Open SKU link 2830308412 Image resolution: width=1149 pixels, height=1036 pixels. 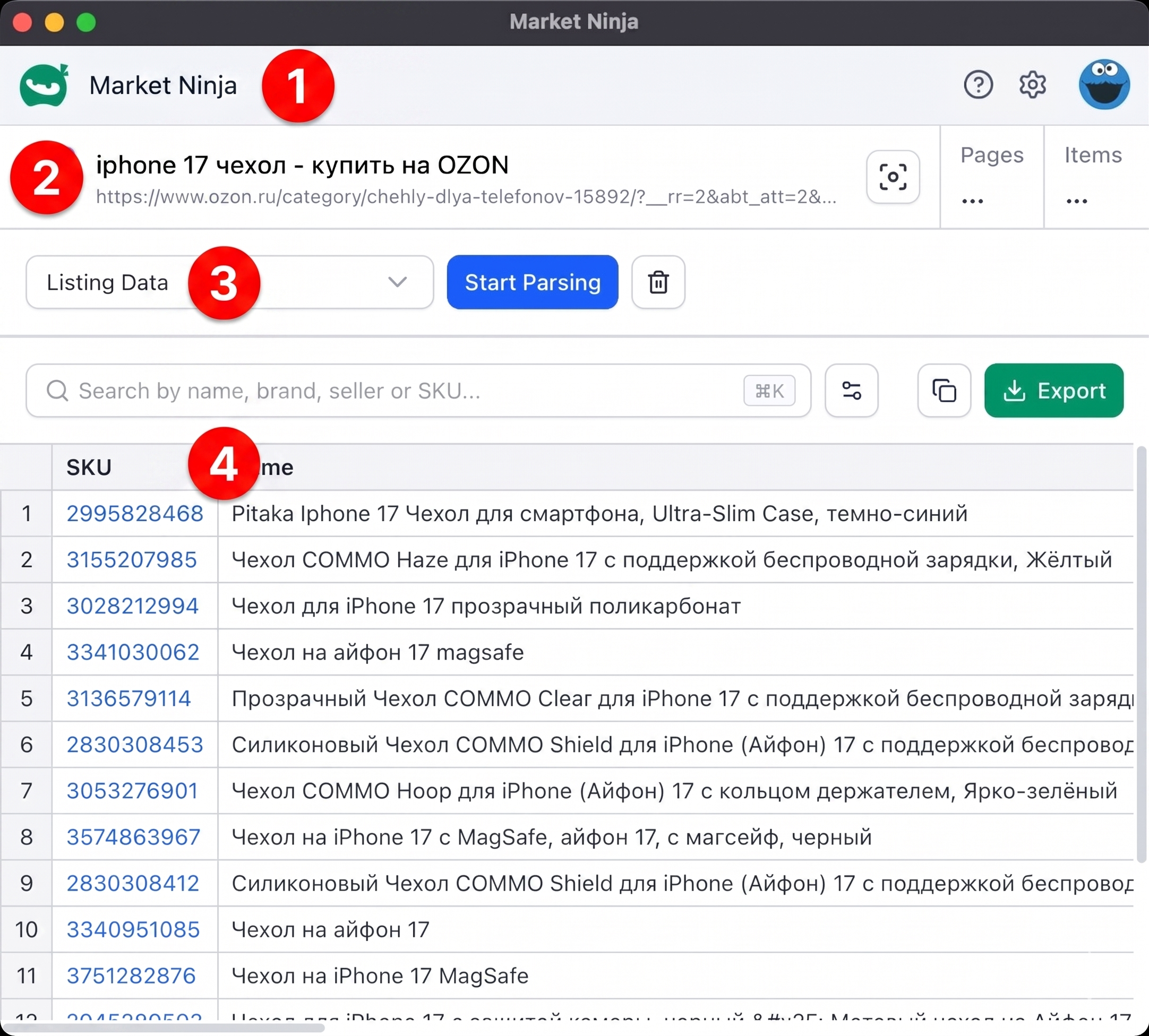point(133,884)
